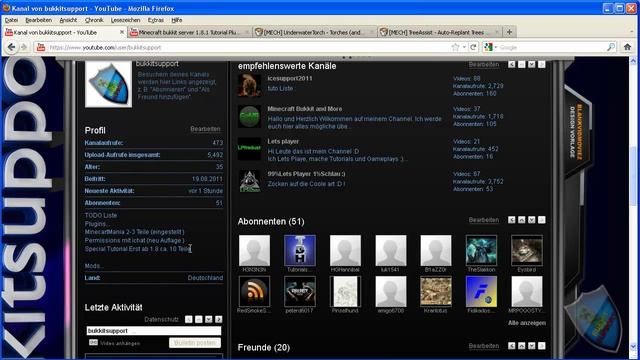Open the 'Minecraft Bukkit and More' channel link
The height and width of the screenshot is (360, 640).
(x=304, y=109)
